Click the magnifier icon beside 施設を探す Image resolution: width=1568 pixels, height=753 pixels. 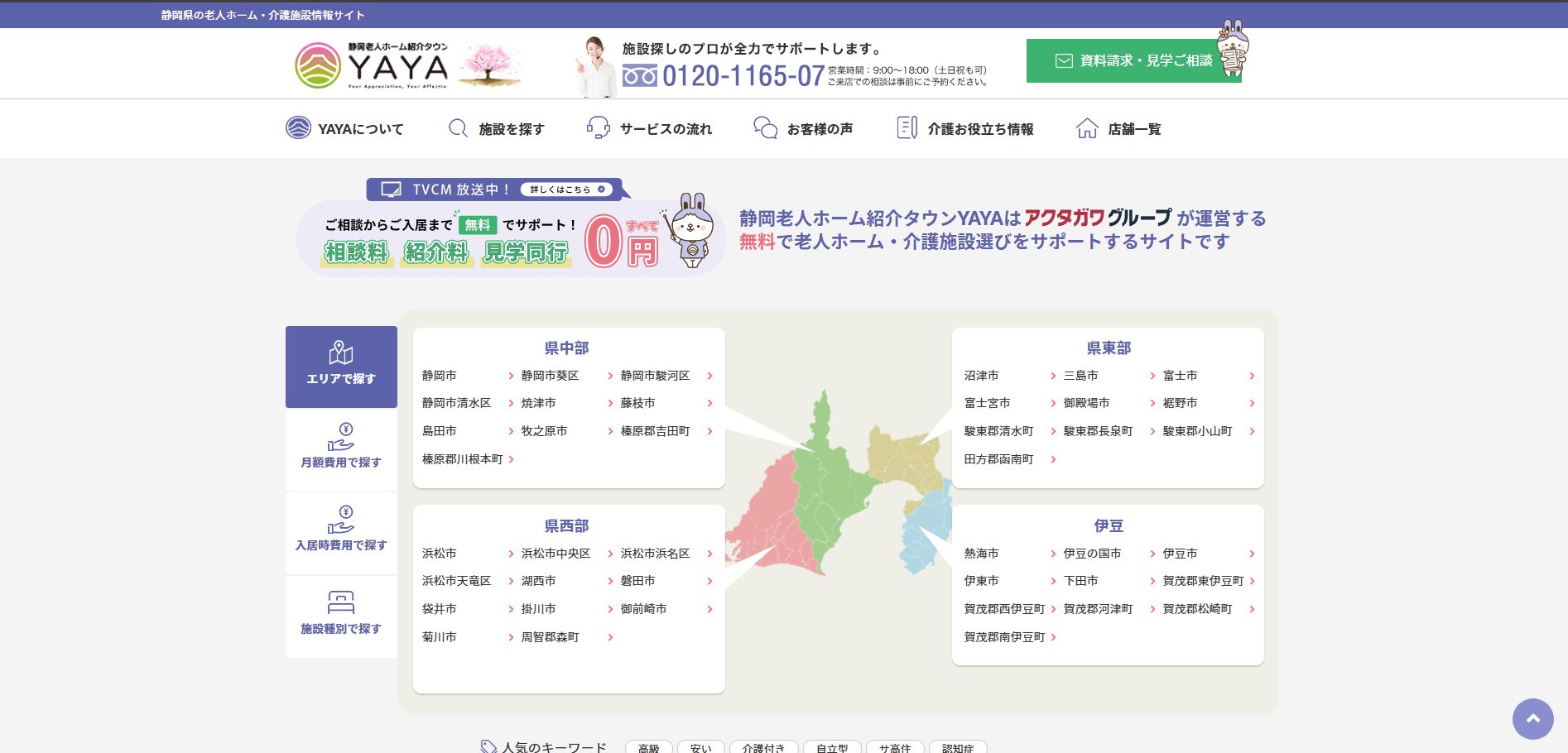click(458, 128)
